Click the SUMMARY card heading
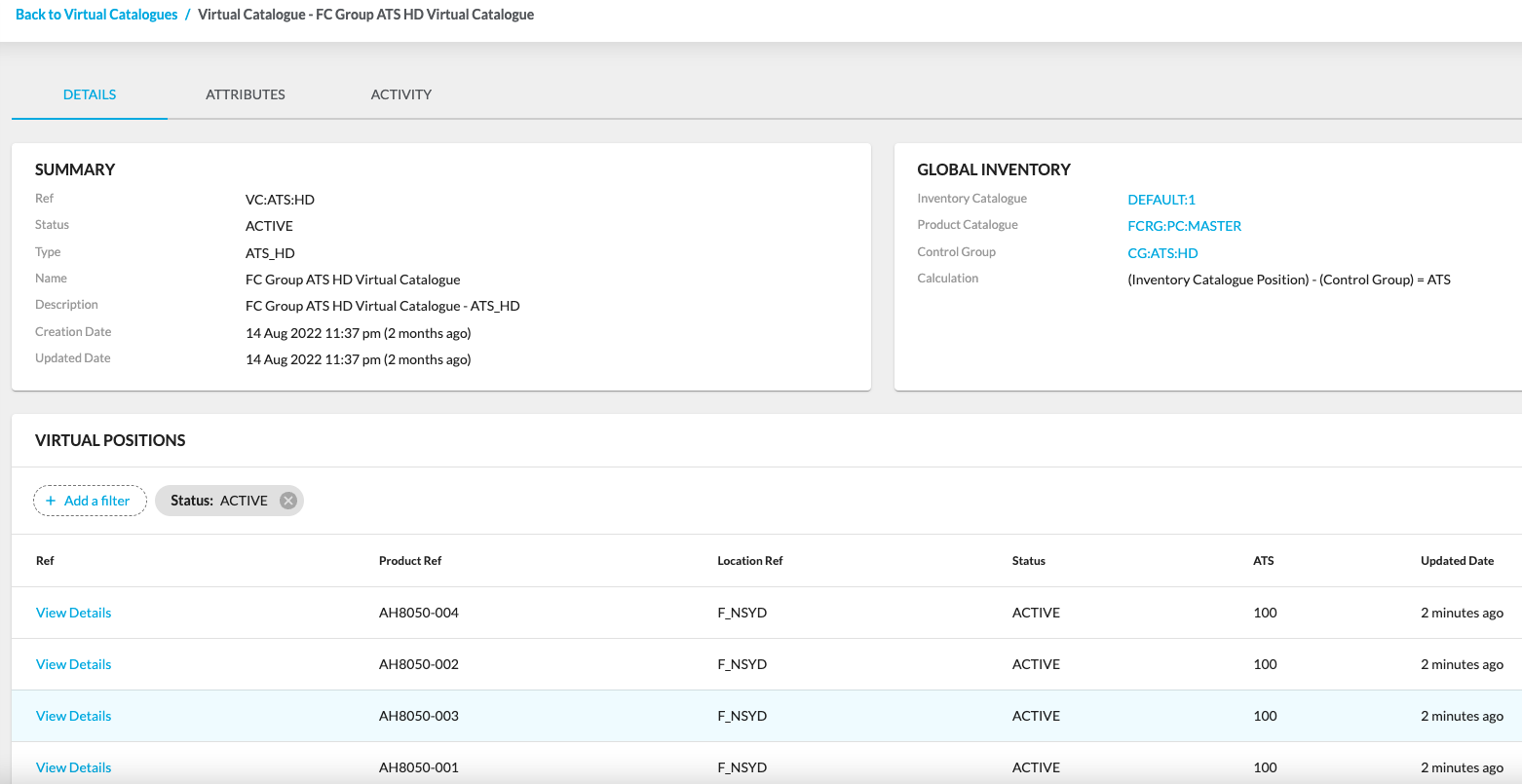This screenshot has height=784, width=1522. coord(75,169)
